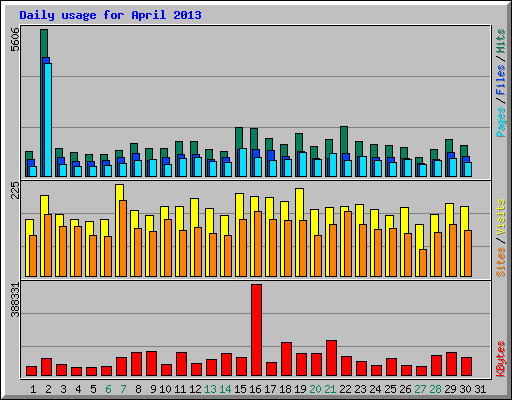This screenshot has height=400, width=512.
Task: Click the orange sites bar for day 27
Action: coord(423,263)
